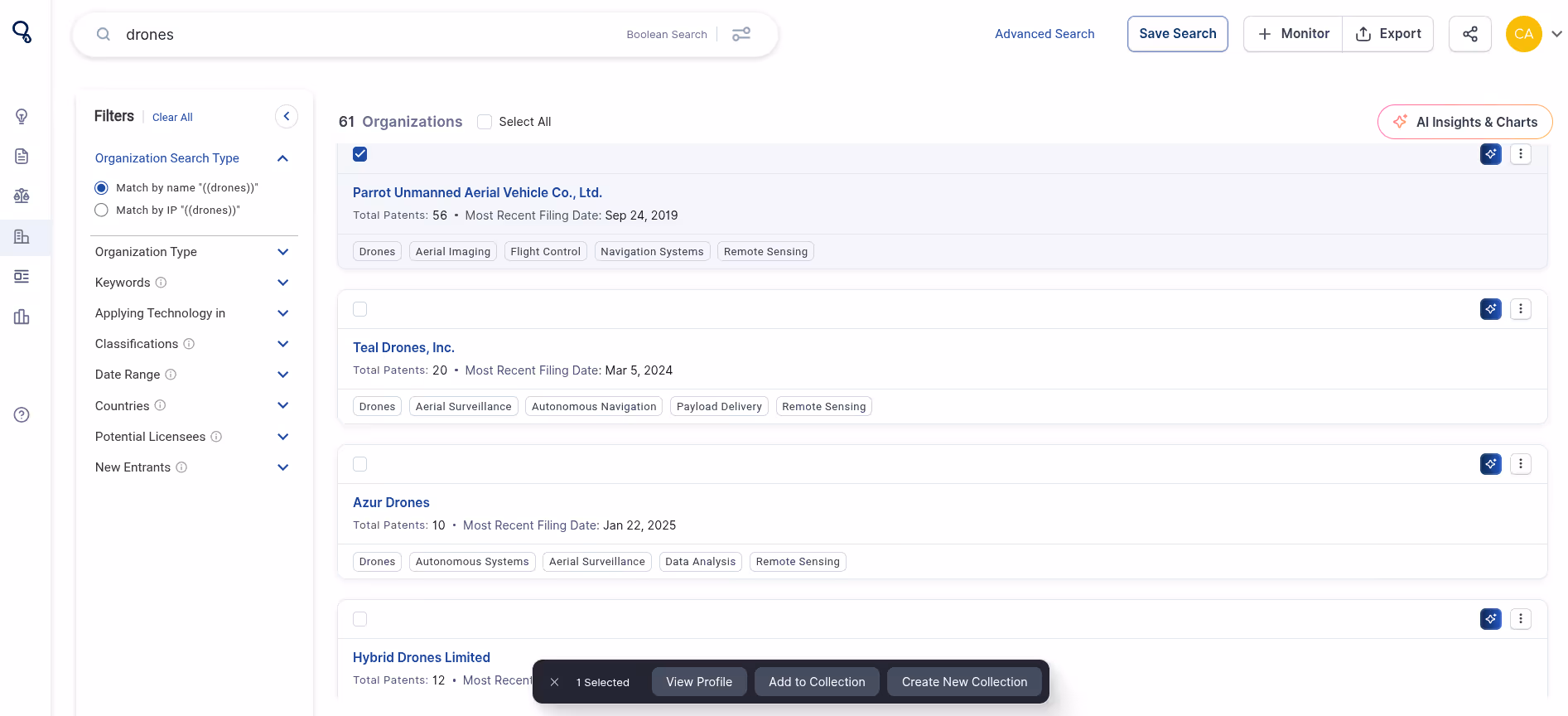Image resolution: width=1568 pixels, height=716 pixels.
Task: Open the app logo home icon
Action: coord(22,32)
